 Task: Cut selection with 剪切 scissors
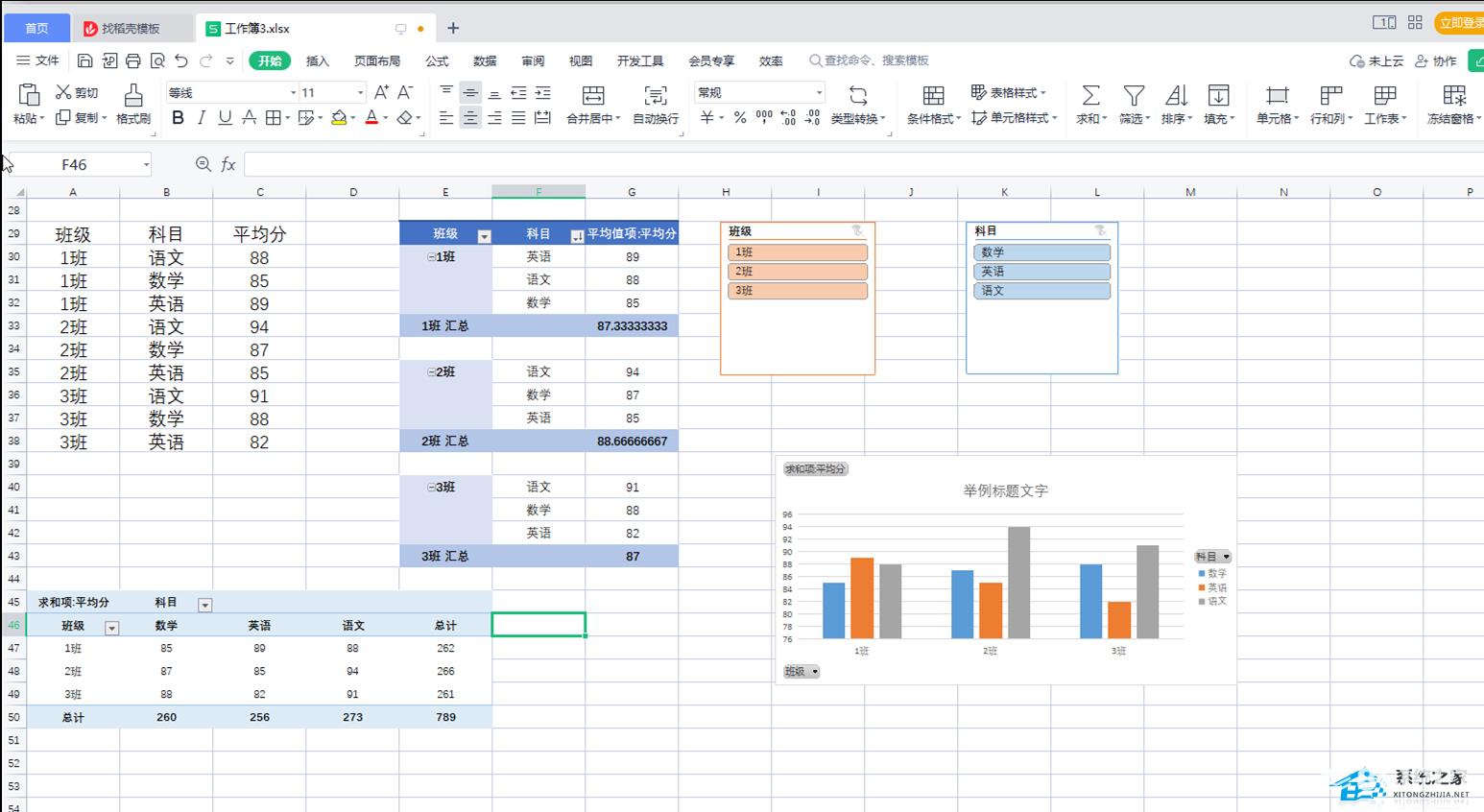[77, 92]
